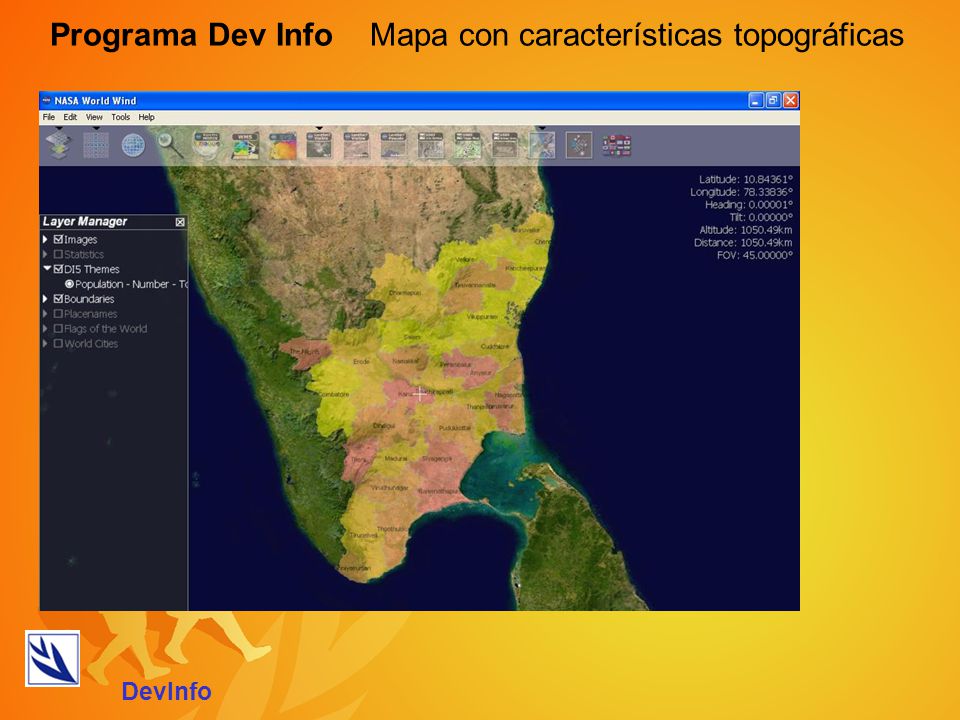Click the Madurai district label on map

coord(396,458)
